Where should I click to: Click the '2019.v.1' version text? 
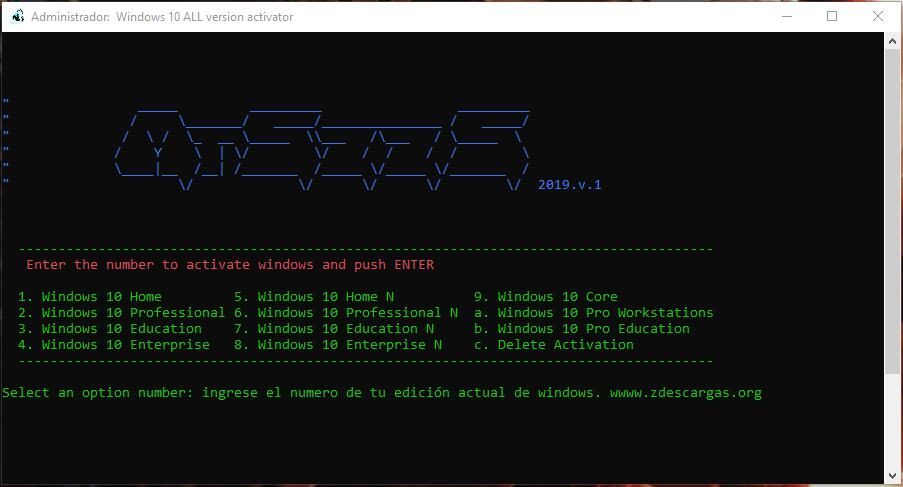570,185
